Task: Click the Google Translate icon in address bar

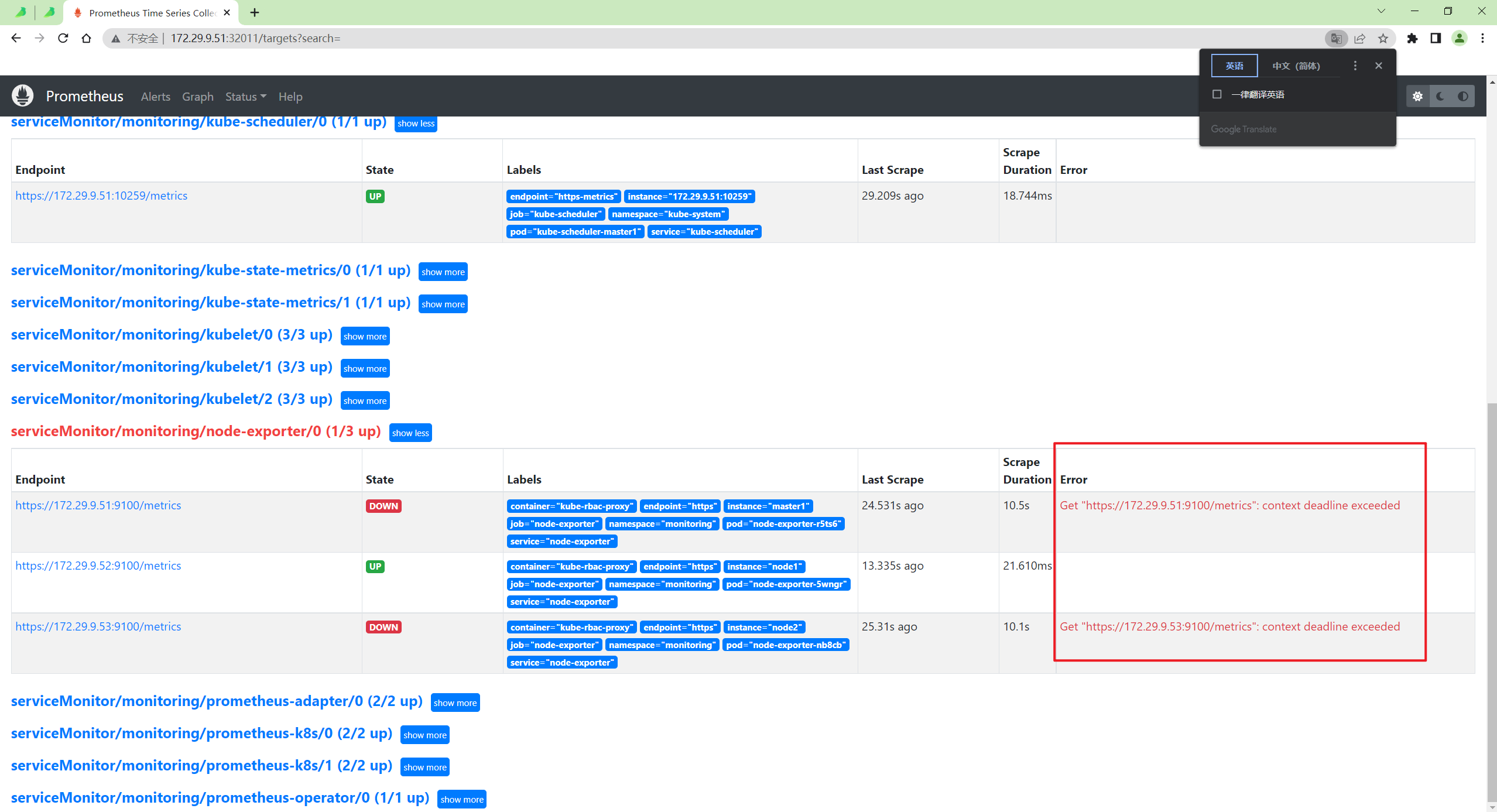Action: point(1336,39)
